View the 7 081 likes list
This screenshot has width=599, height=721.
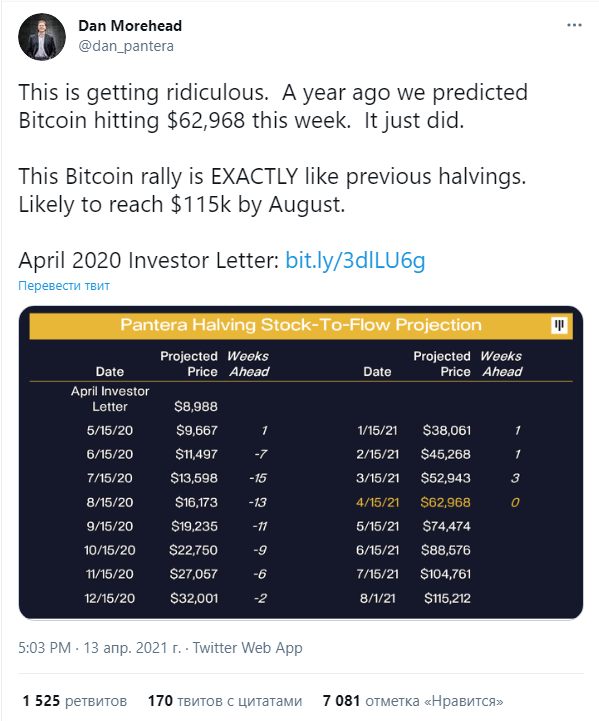click(413, 701)
